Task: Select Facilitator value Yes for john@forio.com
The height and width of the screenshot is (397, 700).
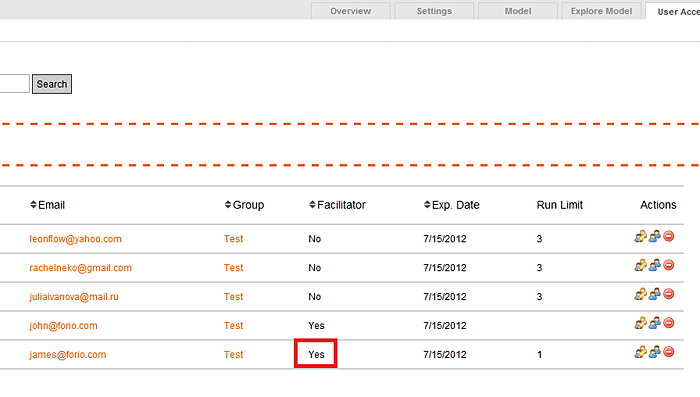Action: (317, 326)
